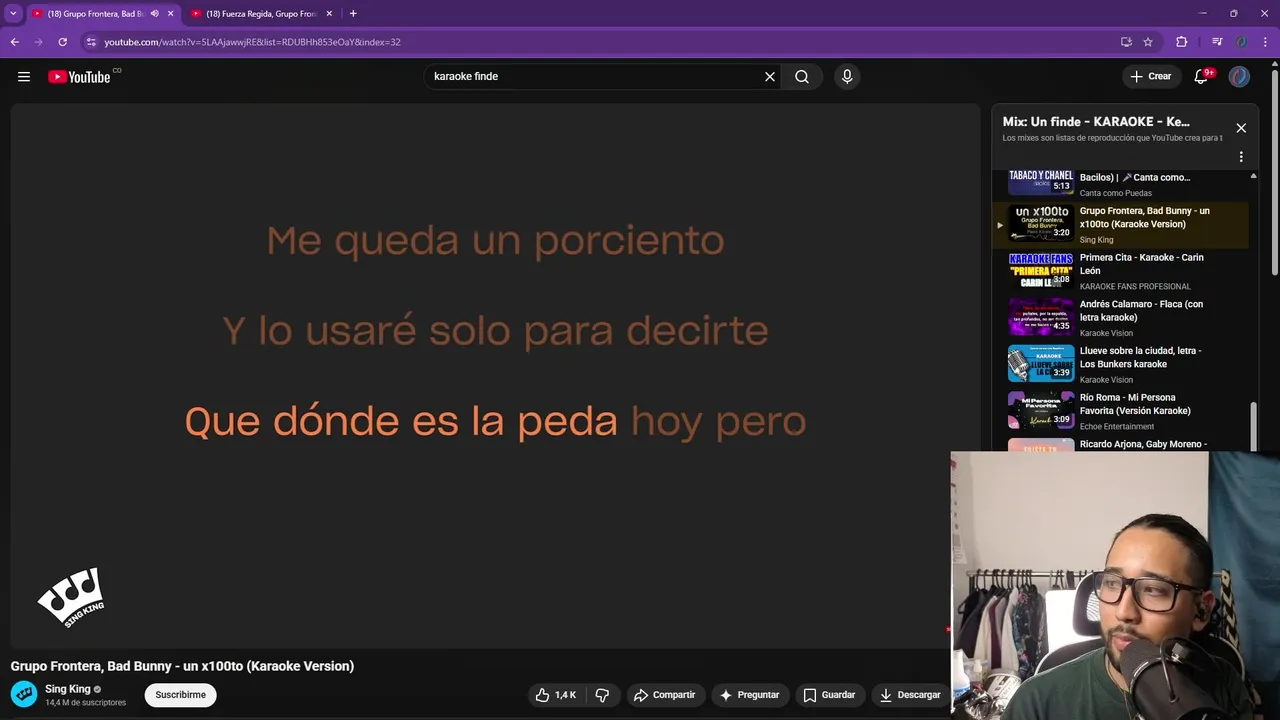
Task: Open a new browser tab
Action: pyautogui.click(x=353, y=14)
